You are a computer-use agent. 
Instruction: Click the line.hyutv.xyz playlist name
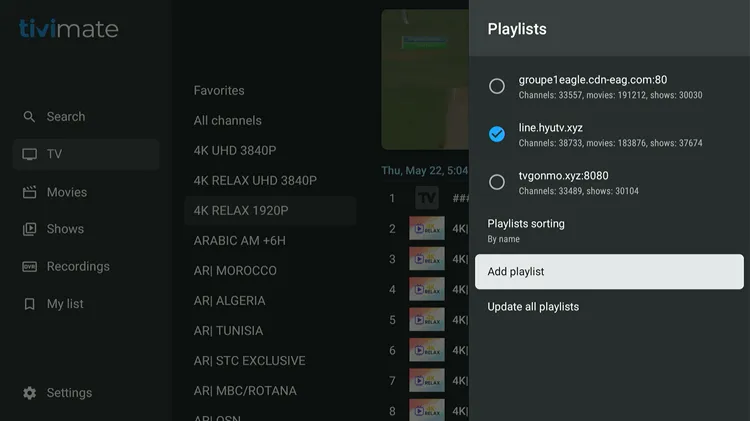pos(551,128)
